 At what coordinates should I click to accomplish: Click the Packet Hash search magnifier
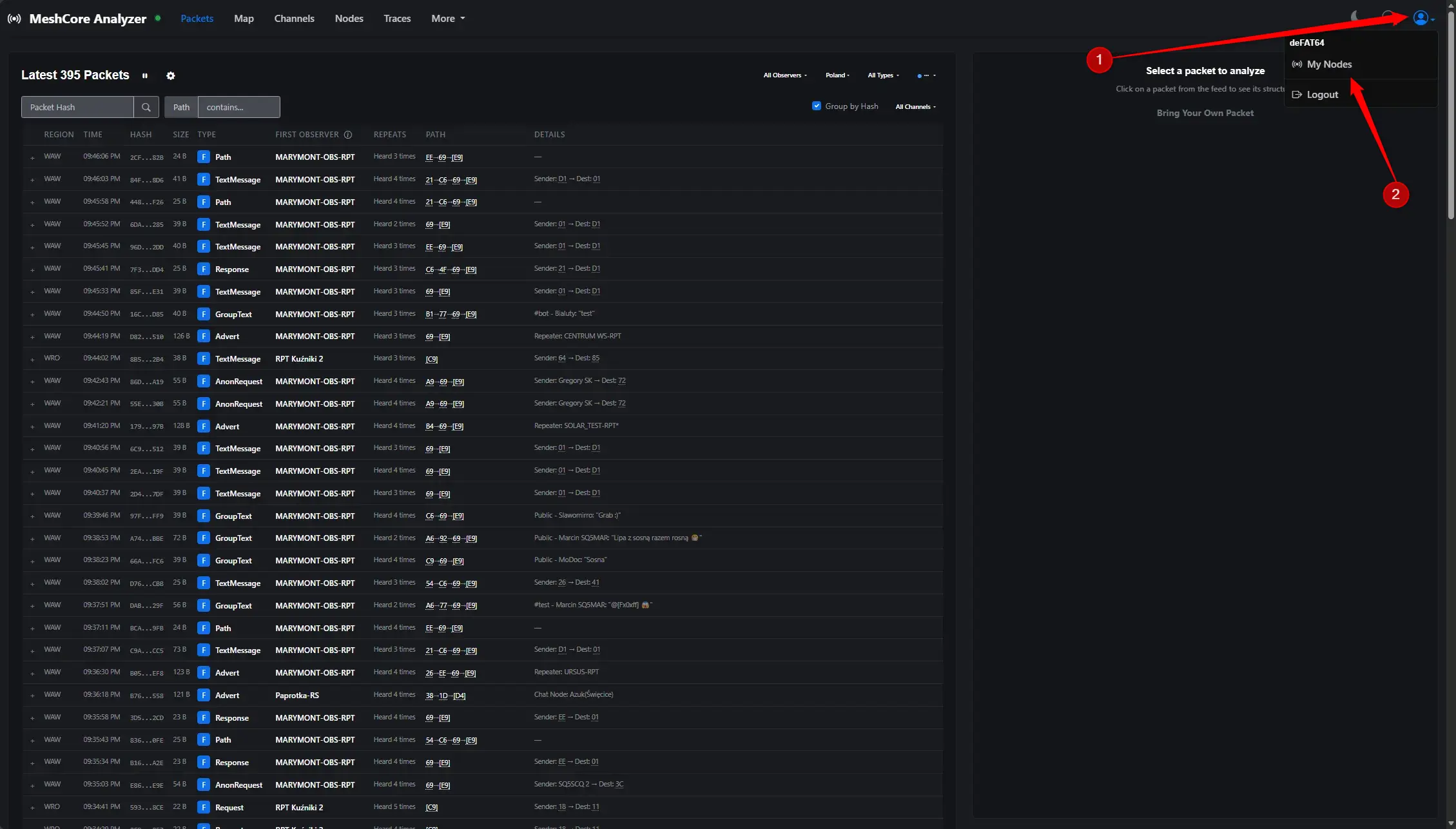[x=146, y=107]
